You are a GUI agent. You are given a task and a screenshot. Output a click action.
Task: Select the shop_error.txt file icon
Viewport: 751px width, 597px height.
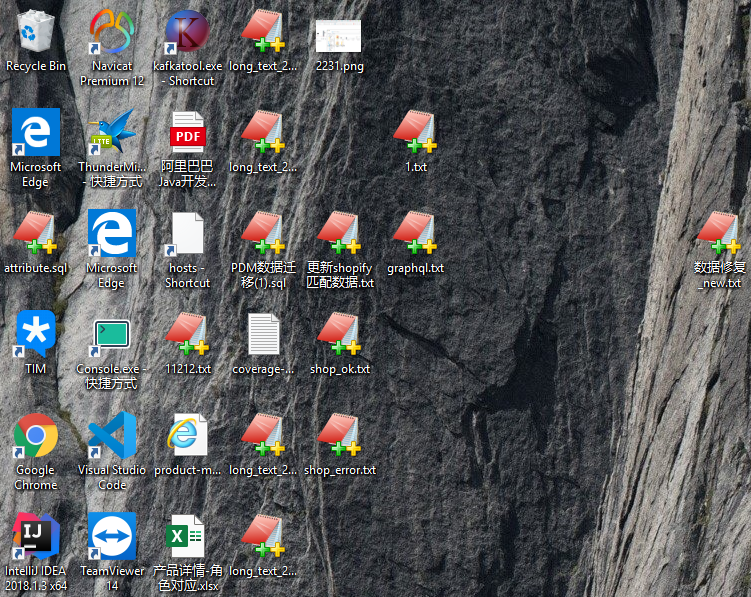pos(339,436)
